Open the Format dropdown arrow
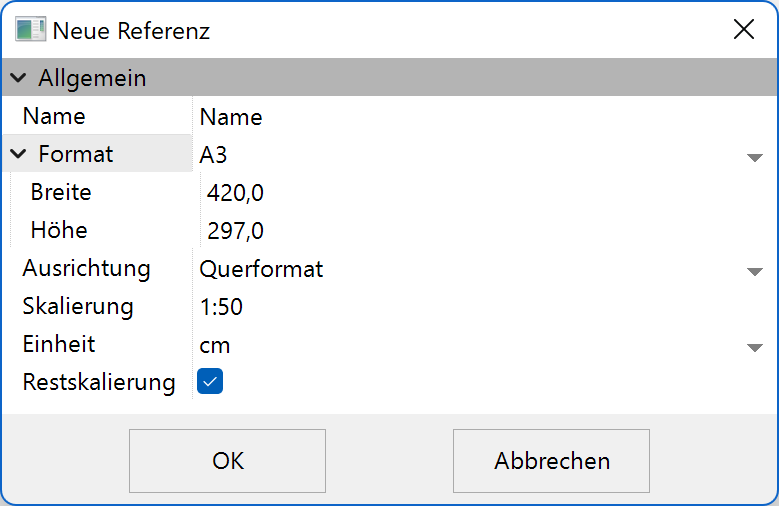 (x=755, y=157)
